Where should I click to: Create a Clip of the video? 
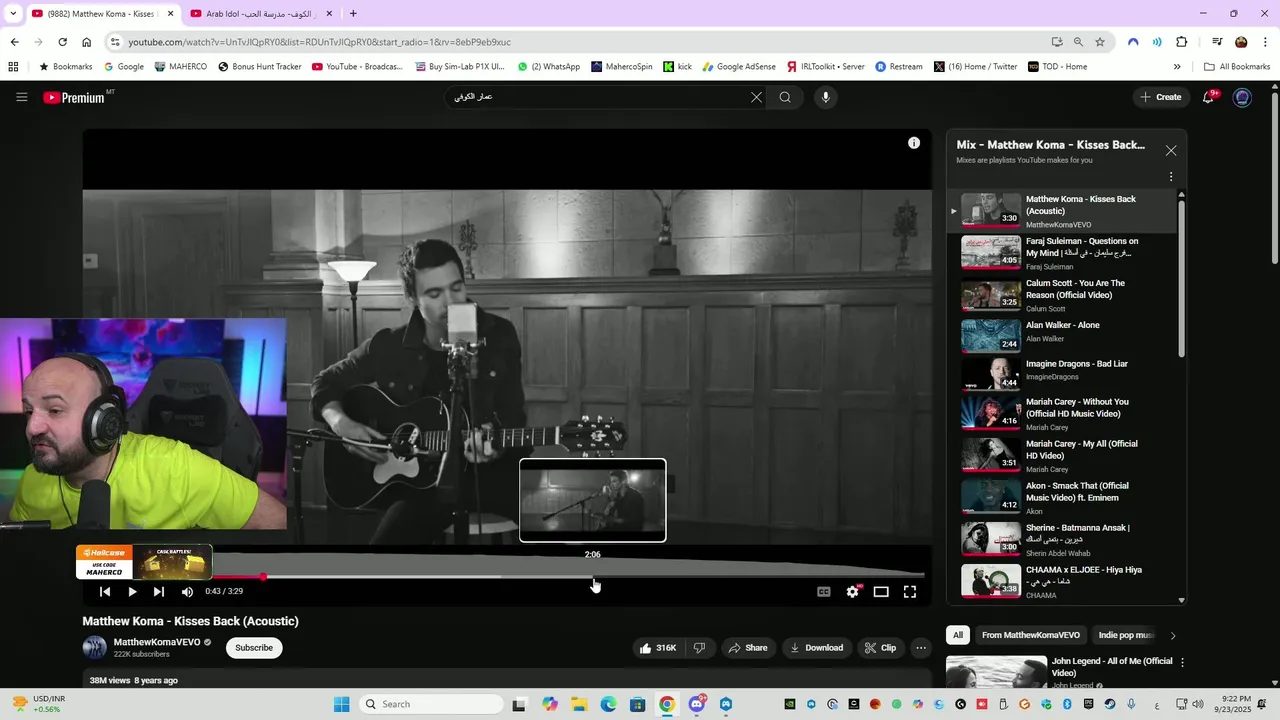[x=880, y=648]
